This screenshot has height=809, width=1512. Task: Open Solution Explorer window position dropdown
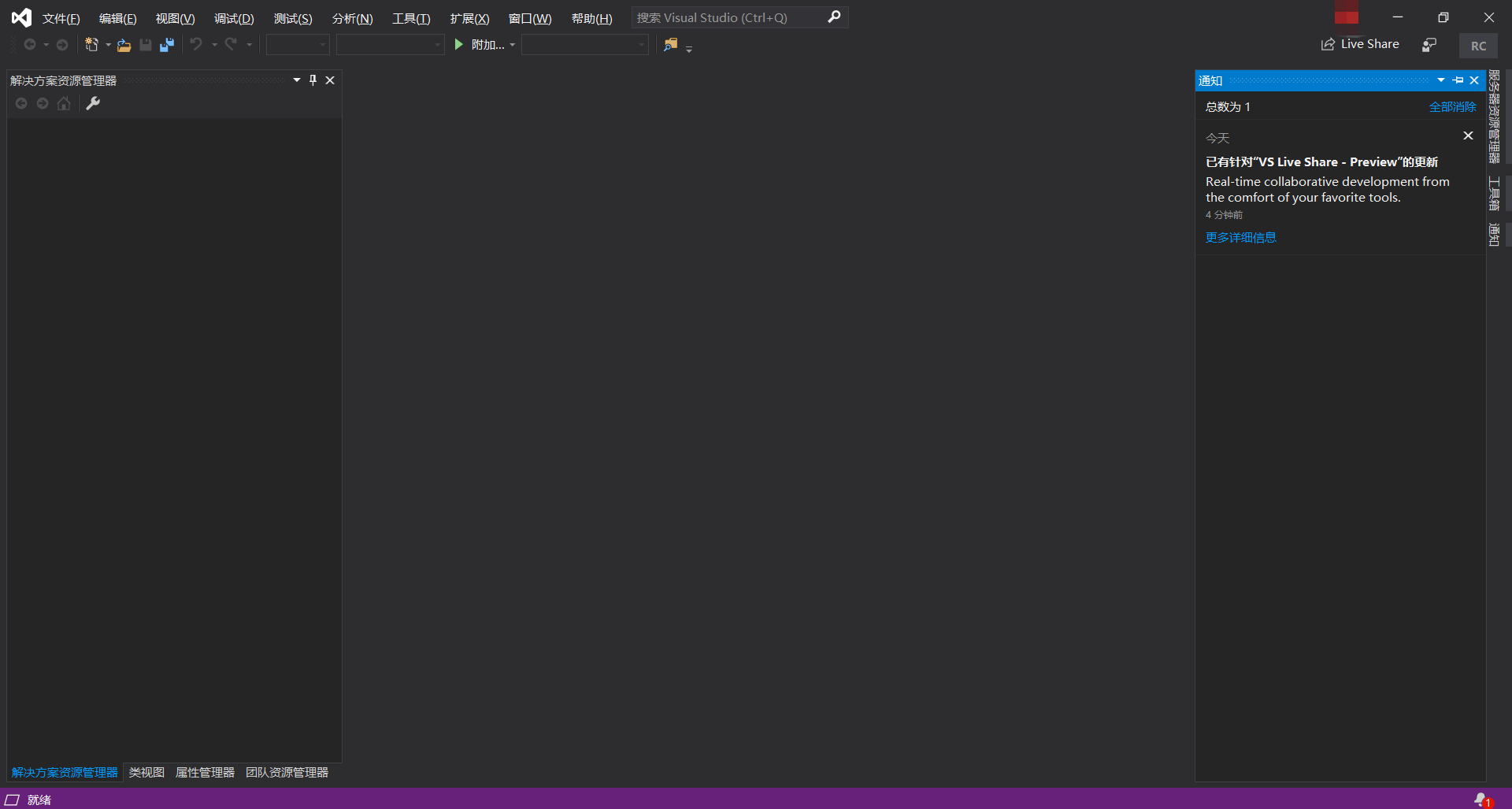coord(297,80)
